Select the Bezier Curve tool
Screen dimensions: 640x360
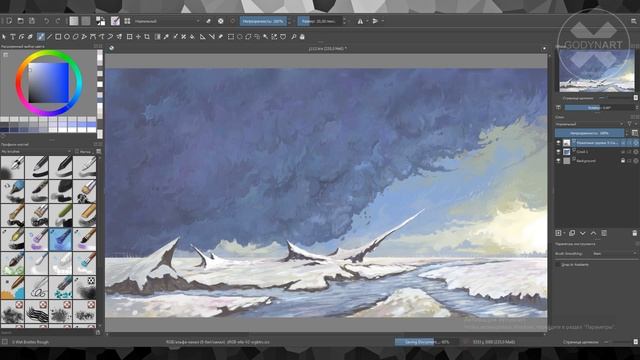point(93,37)
